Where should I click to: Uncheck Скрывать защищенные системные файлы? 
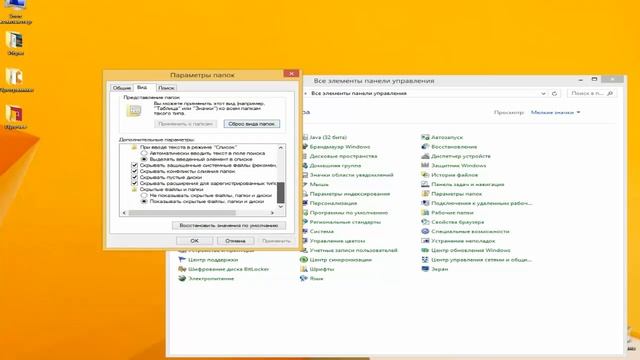(x=135, y=165)
